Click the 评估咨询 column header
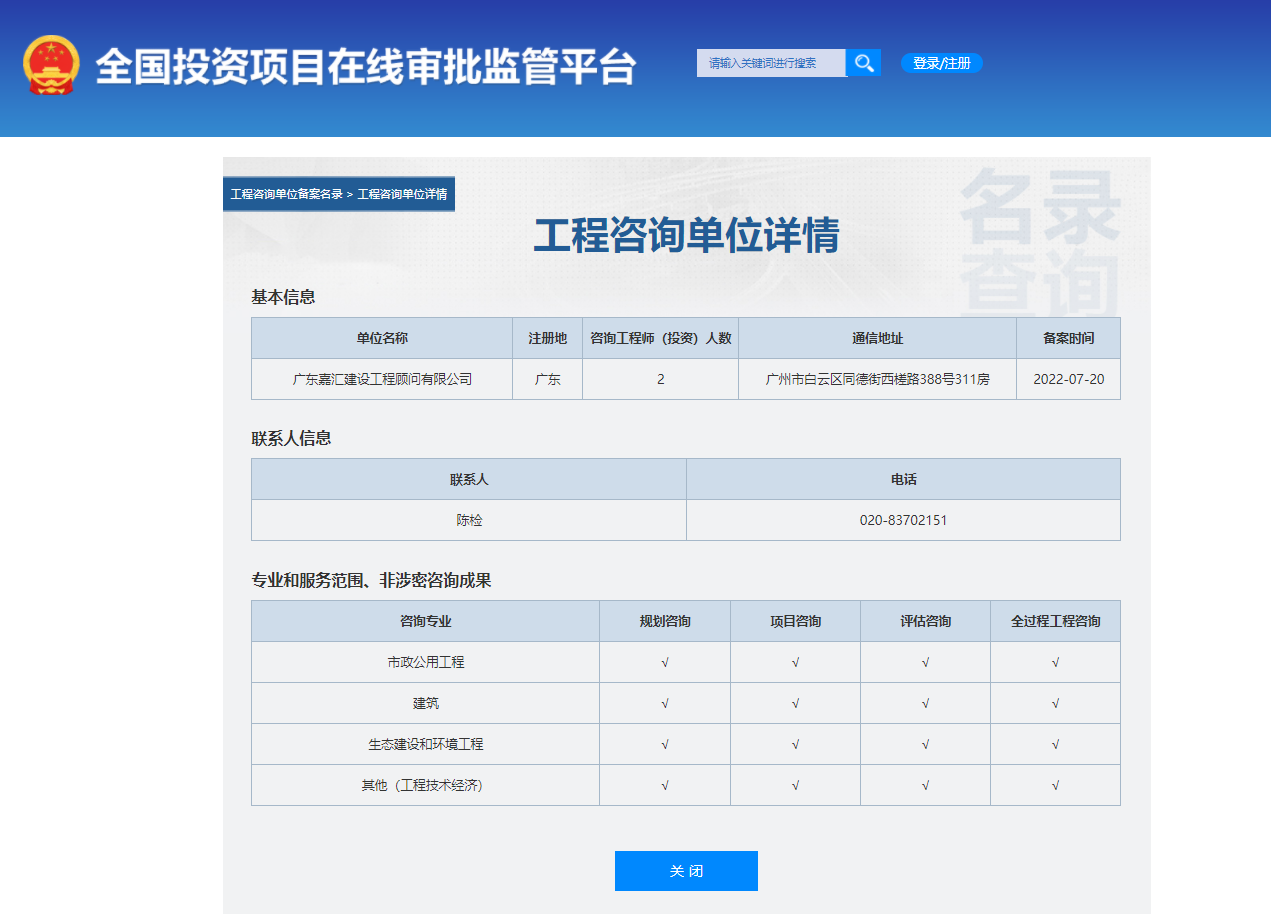Screen dimensions: 1274x914 [x=926, y=621]
